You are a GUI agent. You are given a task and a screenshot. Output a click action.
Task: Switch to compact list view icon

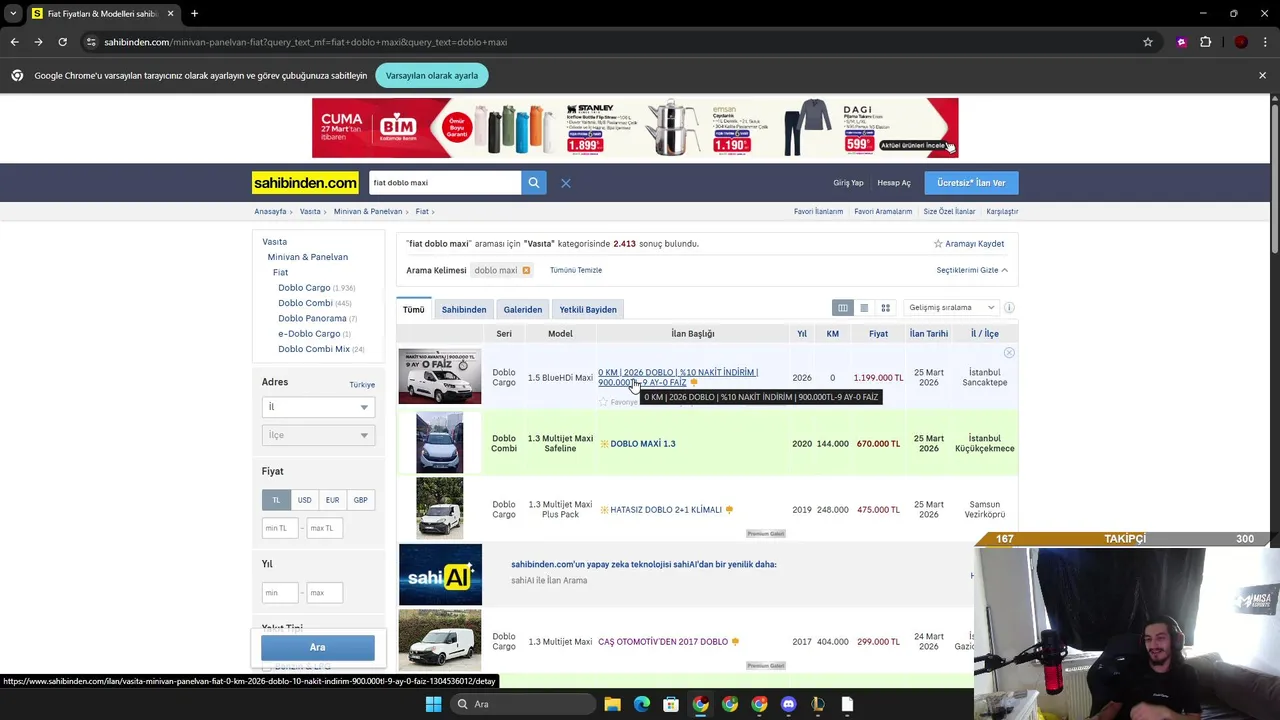coord(864,308)
